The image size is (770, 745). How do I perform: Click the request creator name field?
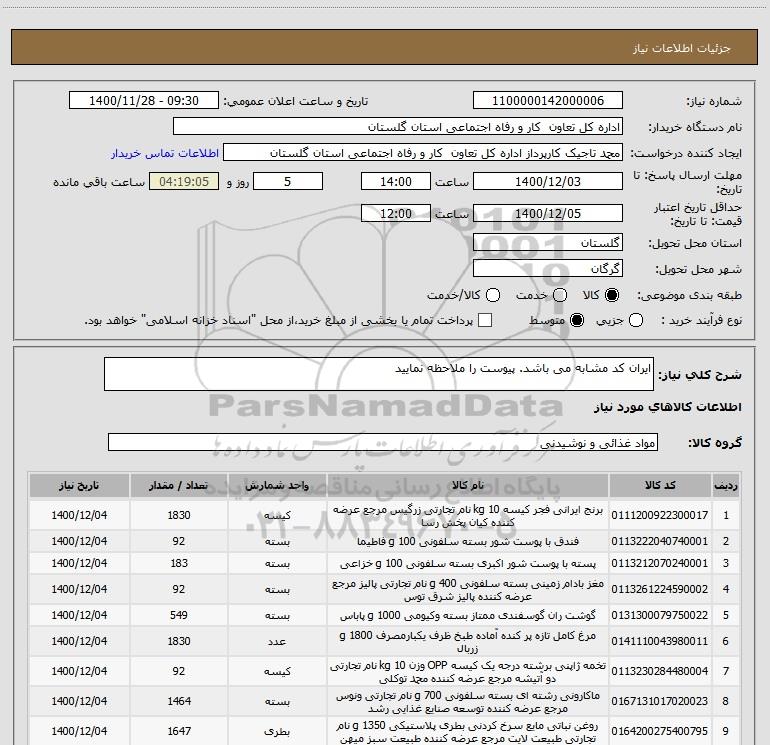tap(423, 153)
